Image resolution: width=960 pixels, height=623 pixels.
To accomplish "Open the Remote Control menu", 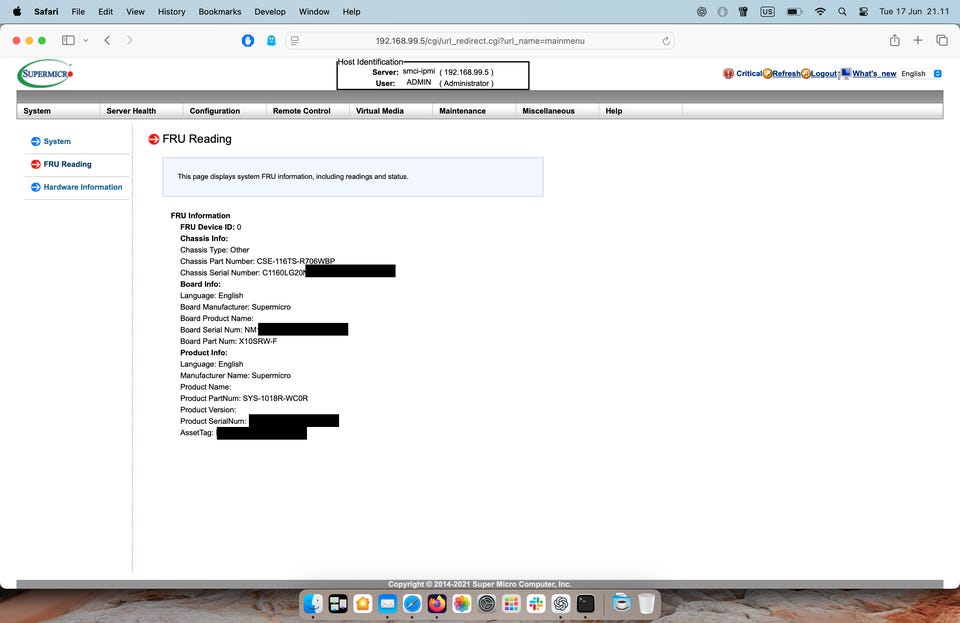I will (x=308, y=111).
